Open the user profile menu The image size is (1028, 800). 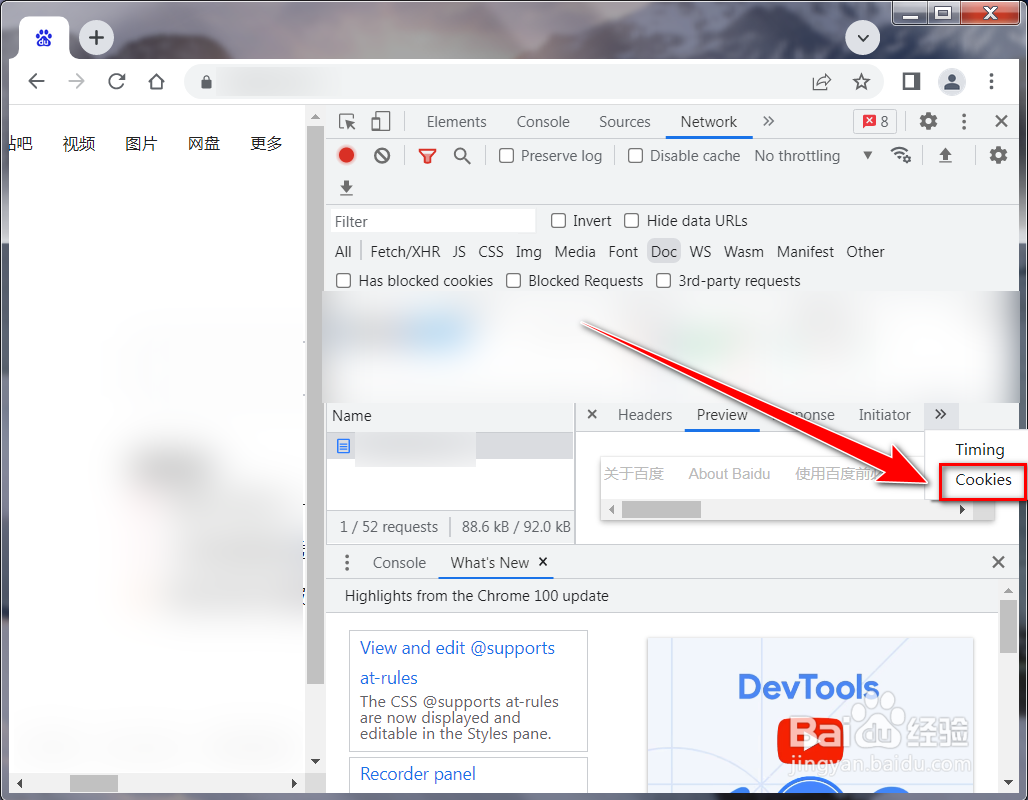(x=952, y=81)
